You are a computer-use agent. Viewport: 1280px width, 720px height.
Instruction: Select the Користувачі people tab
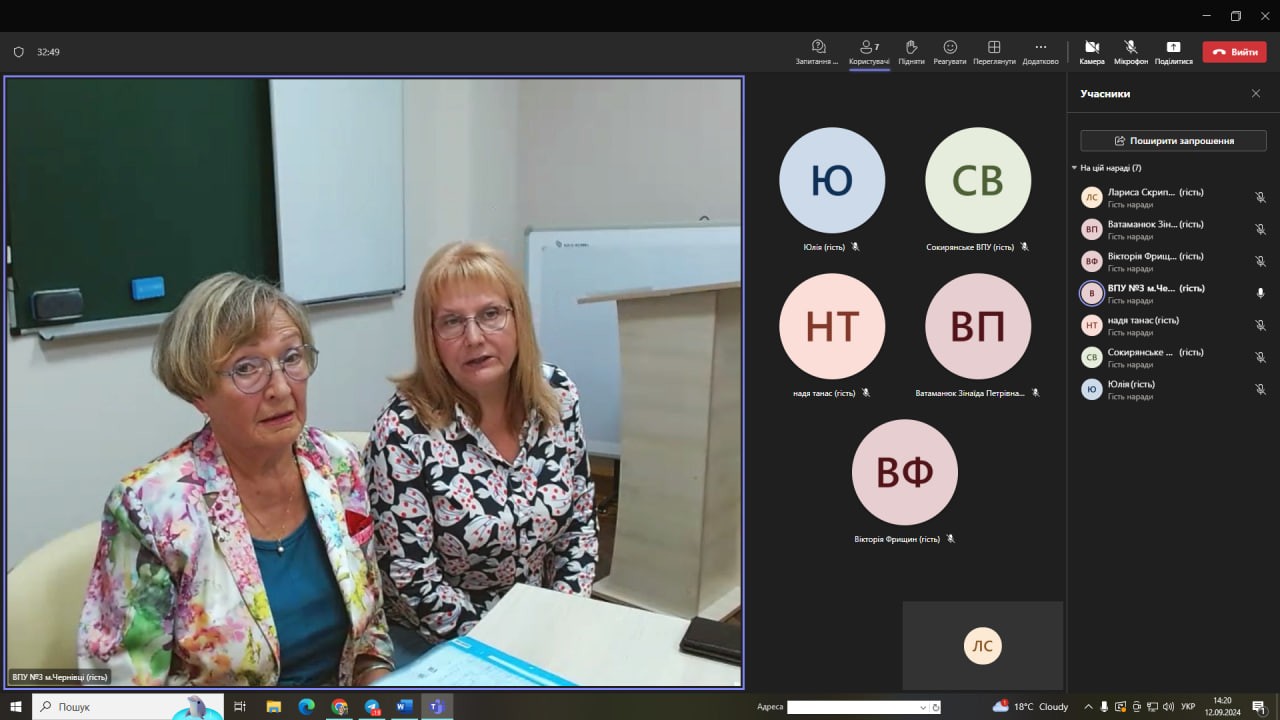[x=869, y=51]
